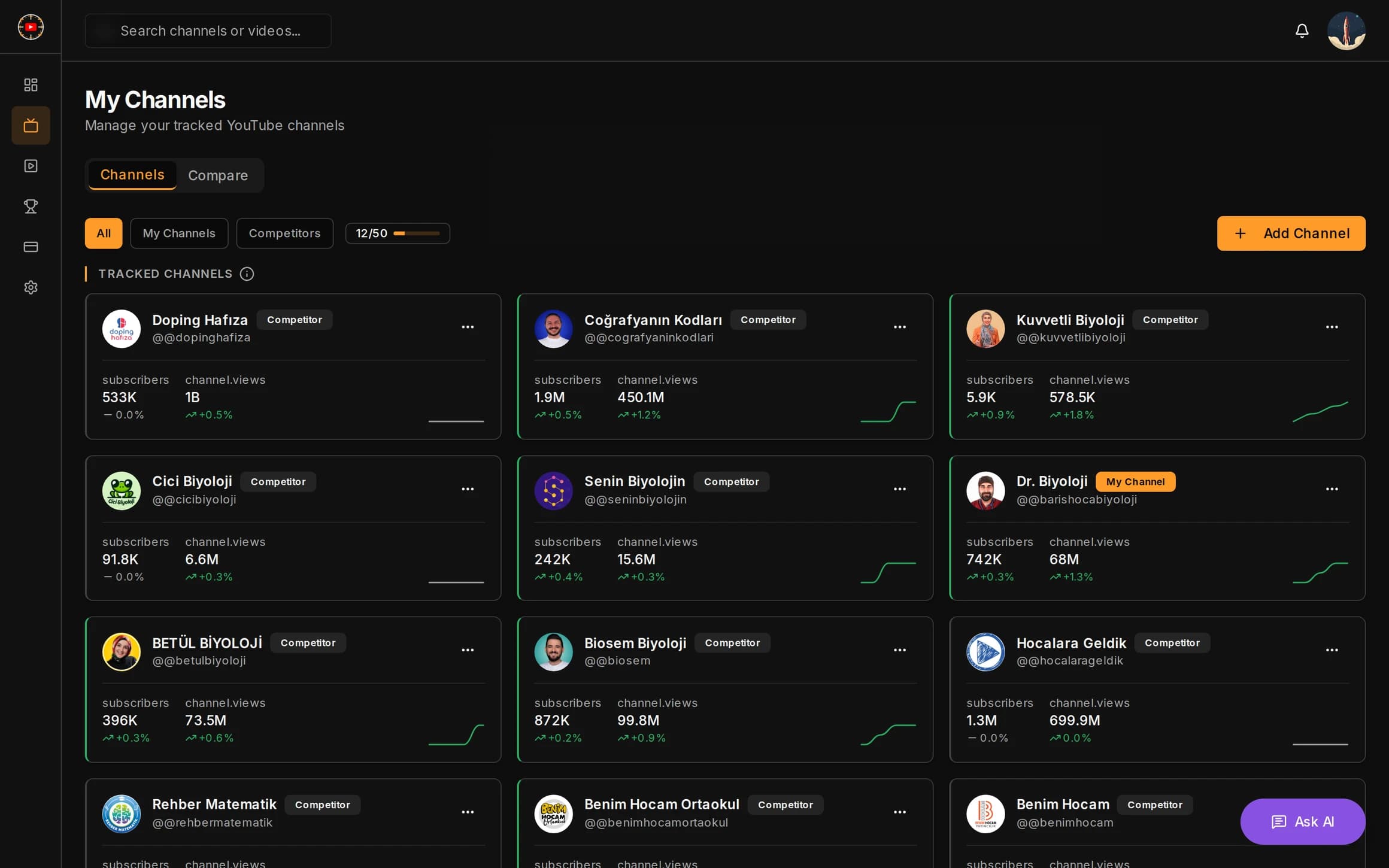This screenshot has width=1389, height=868.
Task: Open the videos play icon in sidebar
Action: pyautogui.click(x=31, y=166)
